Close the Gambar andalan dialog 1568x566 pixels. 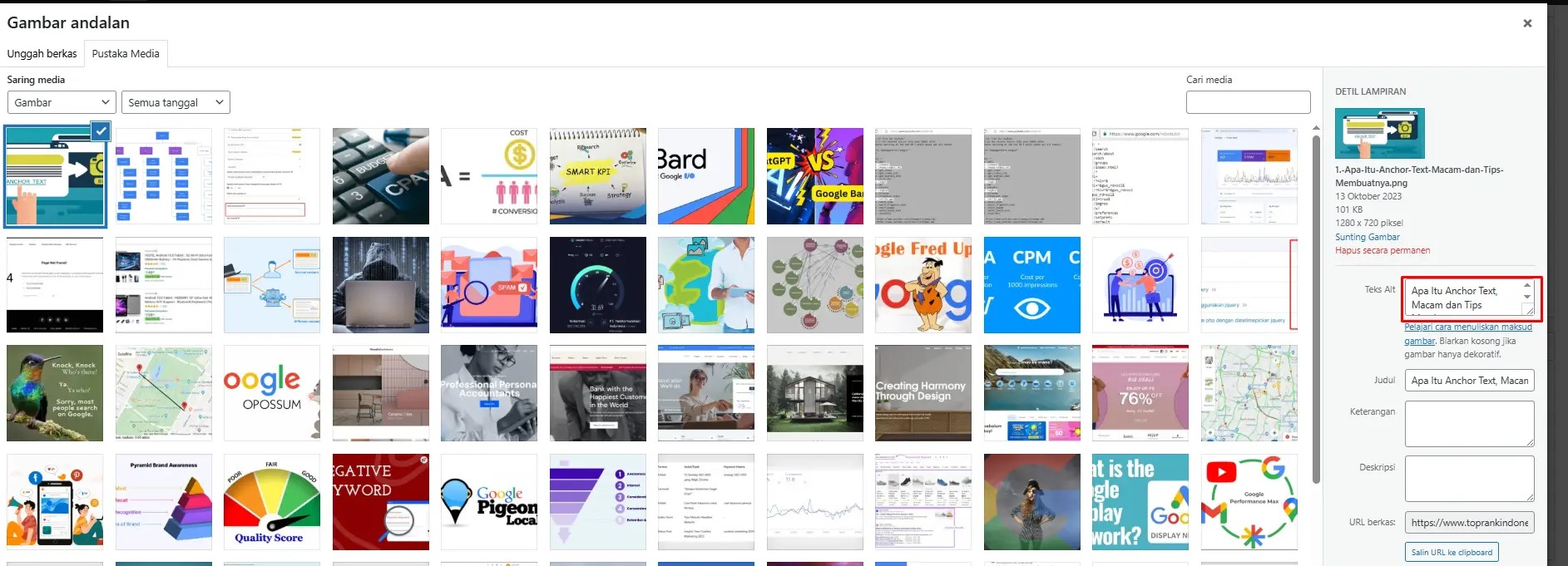pyautogui.click(x=1527, y=23)
